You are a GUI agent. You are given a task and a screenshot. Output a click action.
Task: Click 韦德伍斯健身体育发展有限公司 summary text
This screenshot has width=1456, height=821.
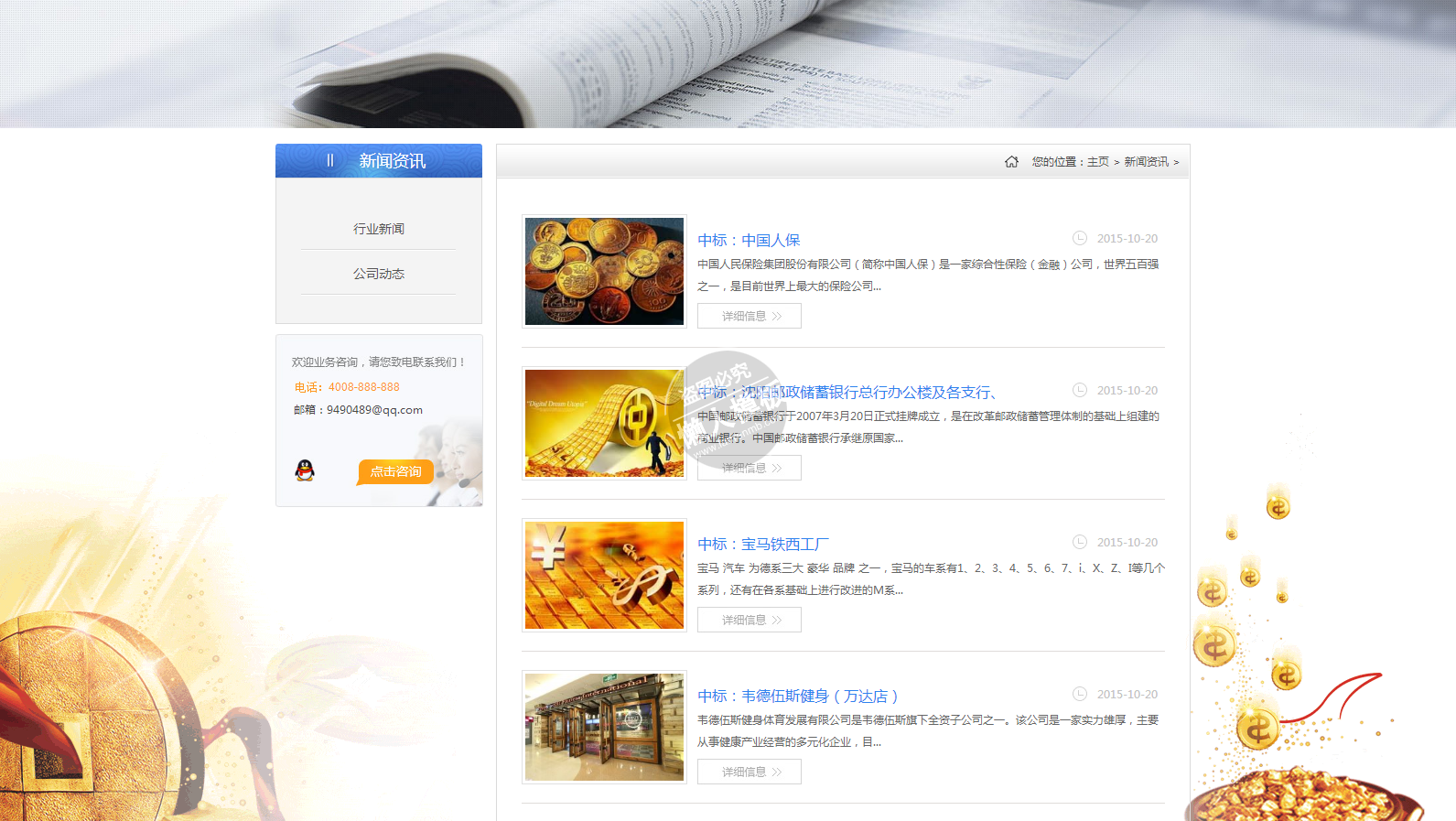928,730
